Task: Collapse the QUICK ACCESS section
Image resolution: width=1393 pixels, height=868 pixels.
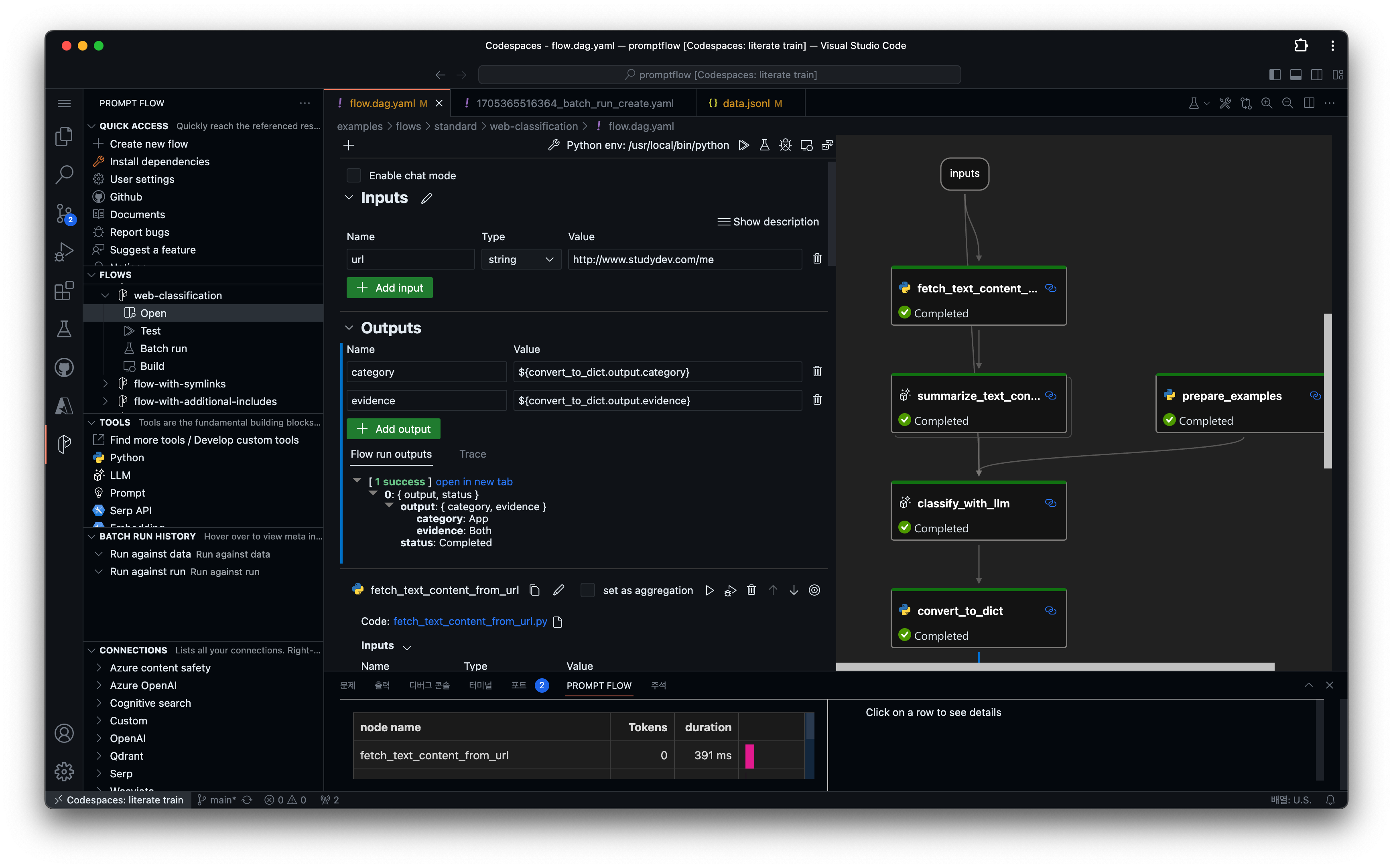Action: (91, 126)
